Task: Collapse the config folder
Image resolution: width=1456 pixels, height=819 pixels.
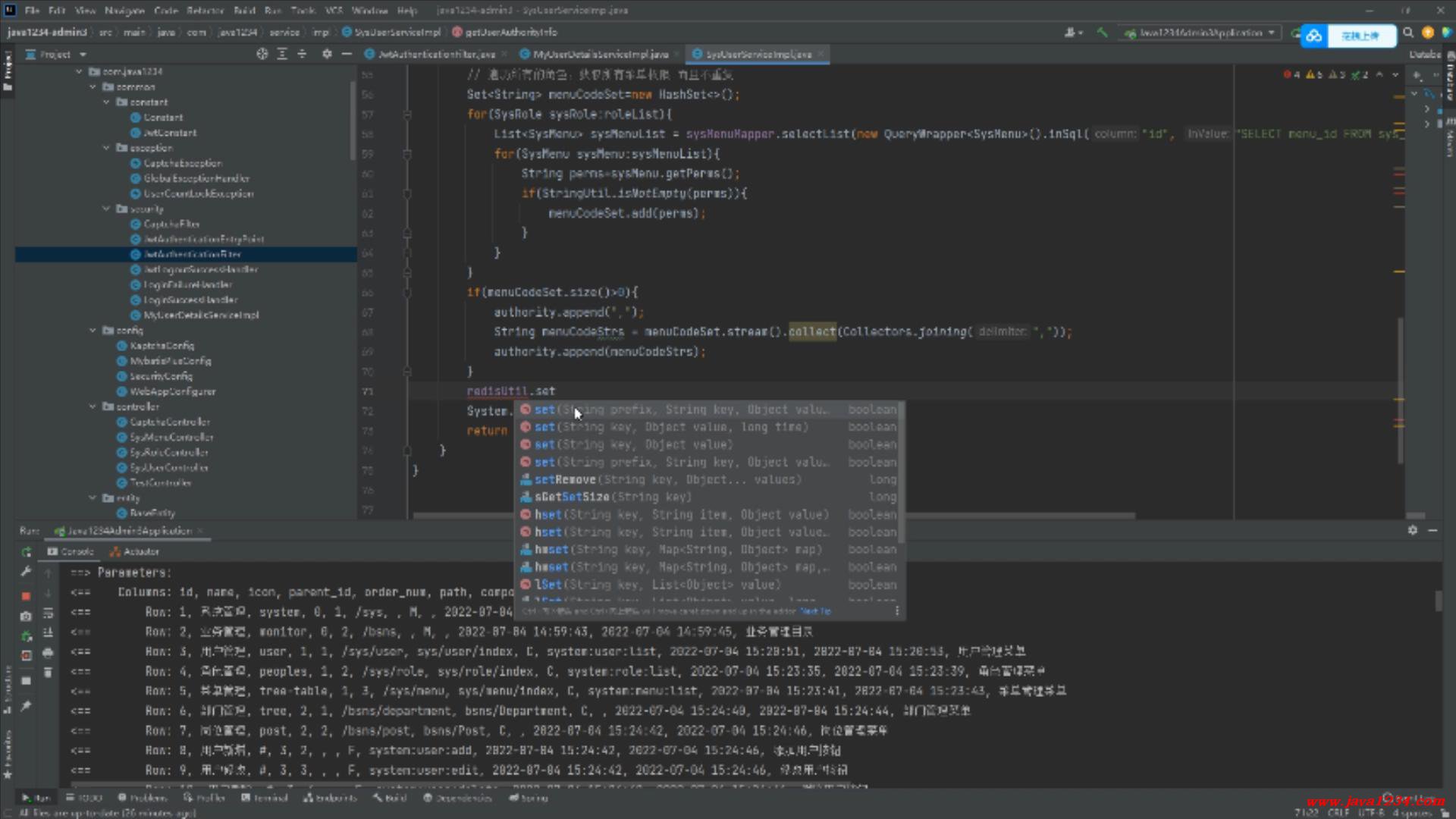Action: tap(93, 331)
